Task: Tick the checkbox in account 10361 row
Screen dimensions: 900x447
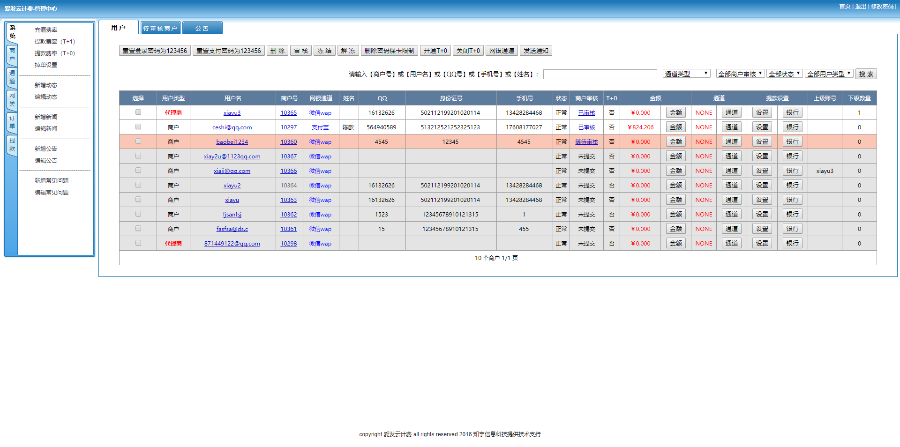Action: click(x=138, y=228)
